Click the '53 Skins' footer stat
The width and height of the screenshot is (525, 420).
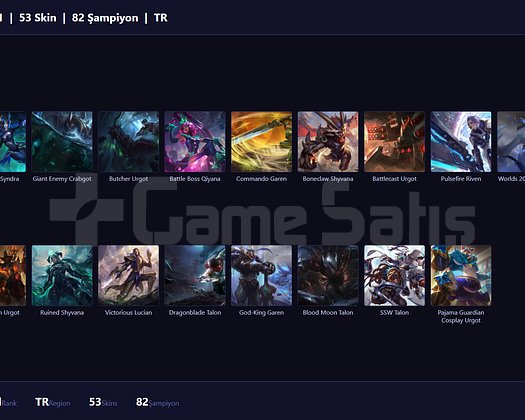[103, 402]
